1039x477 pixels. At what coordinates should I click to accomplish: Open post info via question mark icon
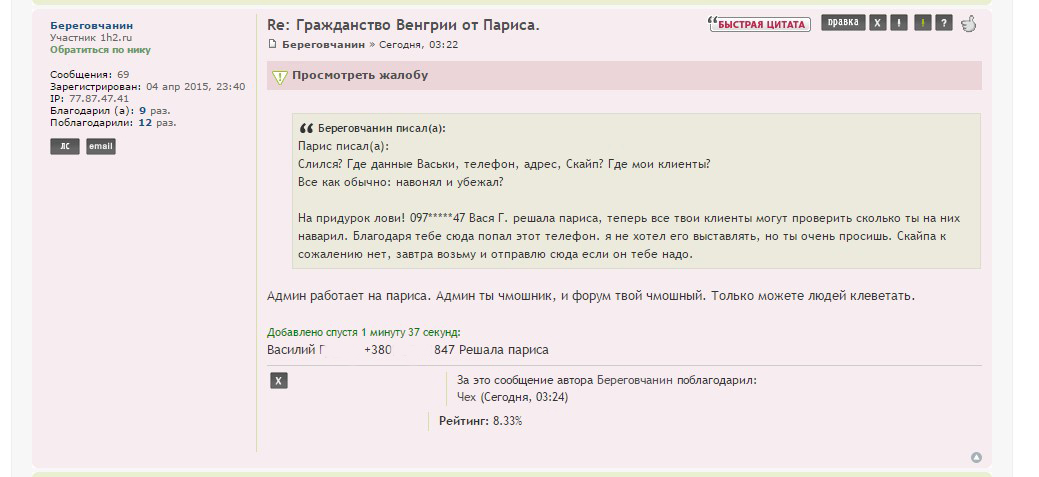tap(944, 24)
